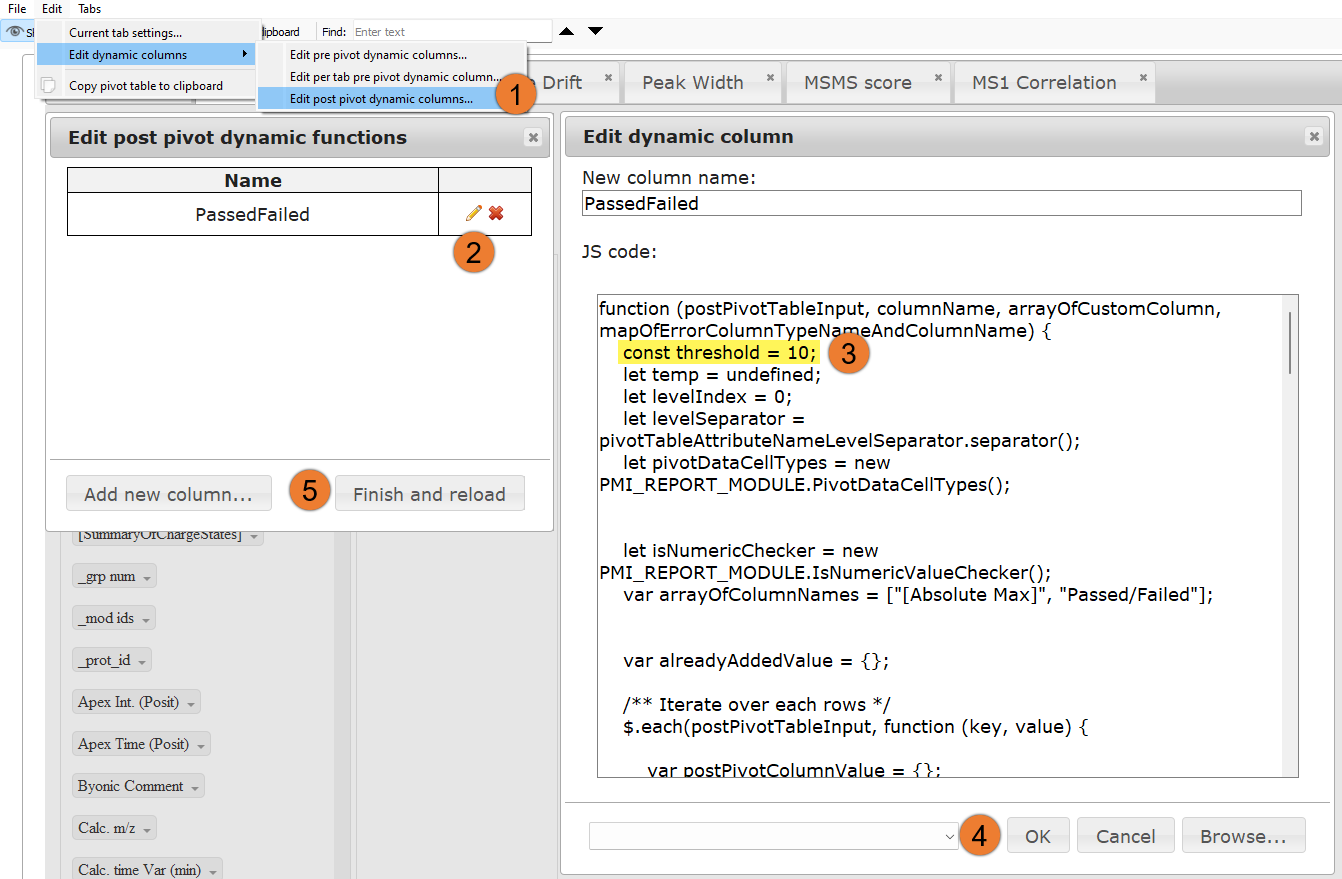Switch to the MS1 Correlation tab

click(x=1044, y=83)
